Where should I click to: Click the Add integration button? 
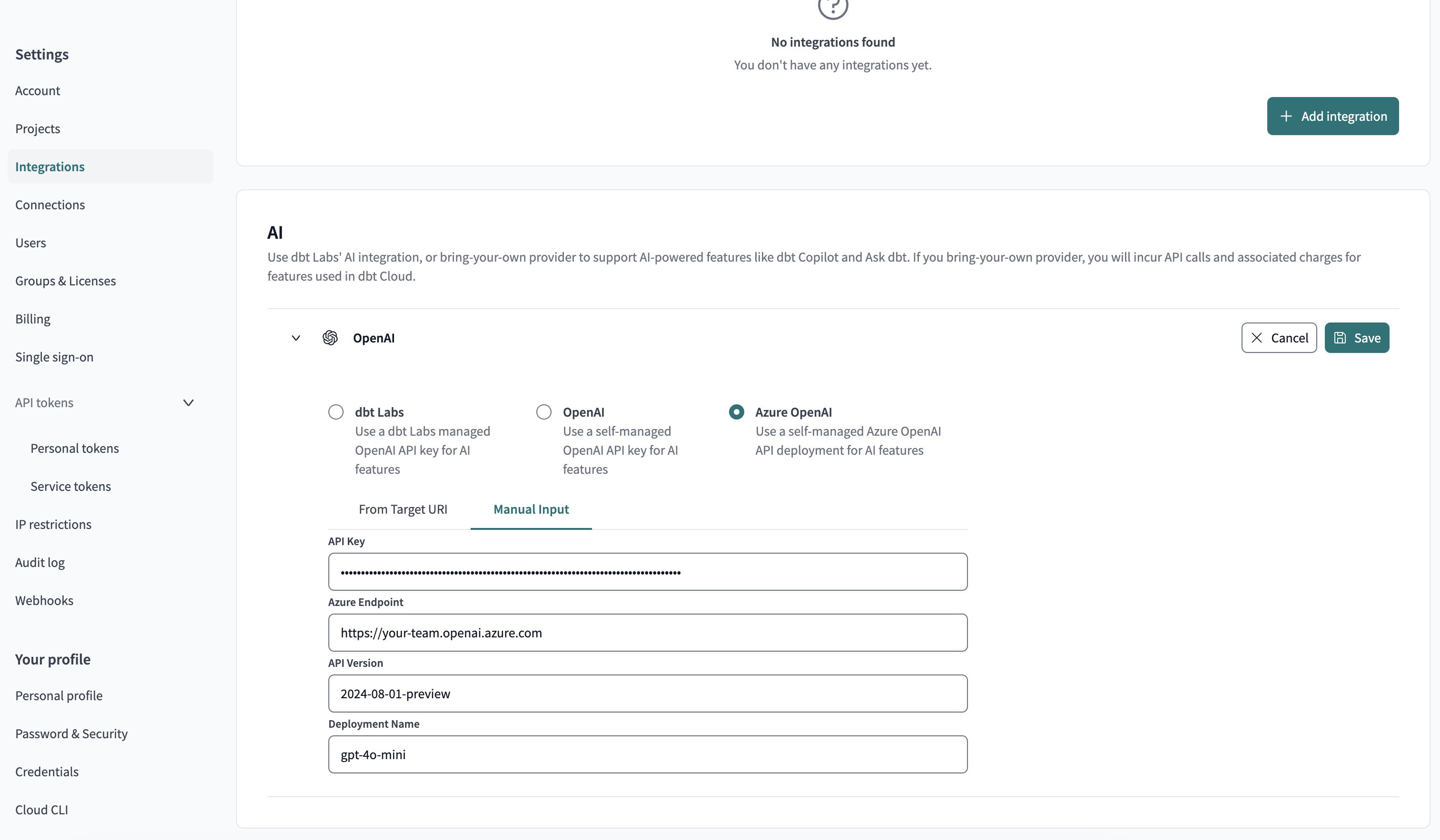1332,116
